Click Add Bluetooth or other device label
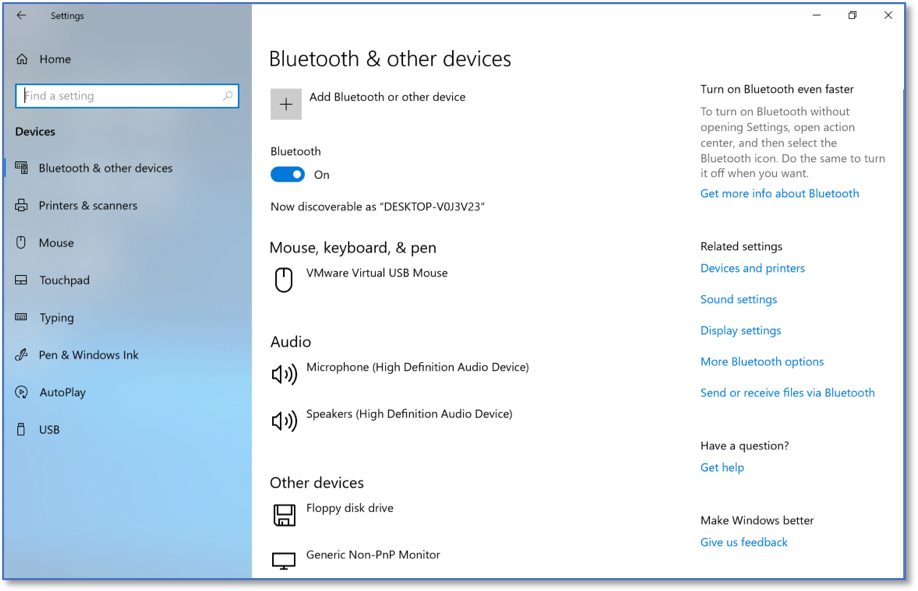The image size is (918, 591). tap(387, 97)
